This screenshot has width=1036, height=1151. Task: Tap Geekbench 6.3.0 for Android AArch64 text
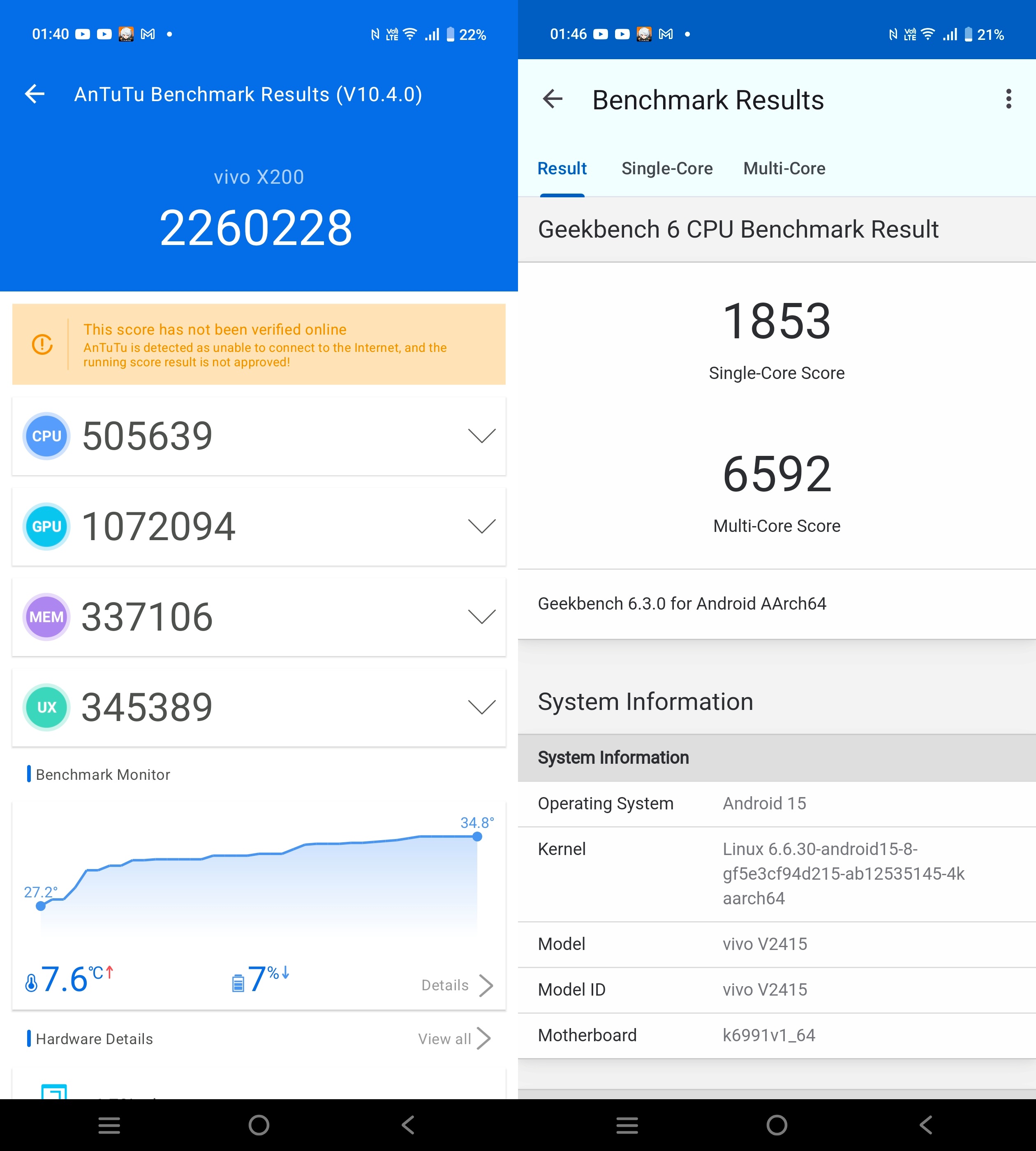pyautogui.click(x=682, y=603)
